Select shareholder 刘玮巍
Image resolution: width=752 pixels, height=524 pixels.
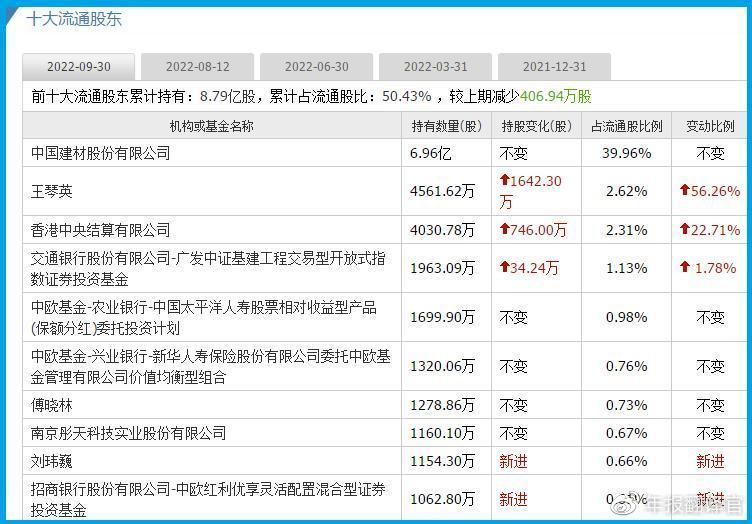pos(51,461)
